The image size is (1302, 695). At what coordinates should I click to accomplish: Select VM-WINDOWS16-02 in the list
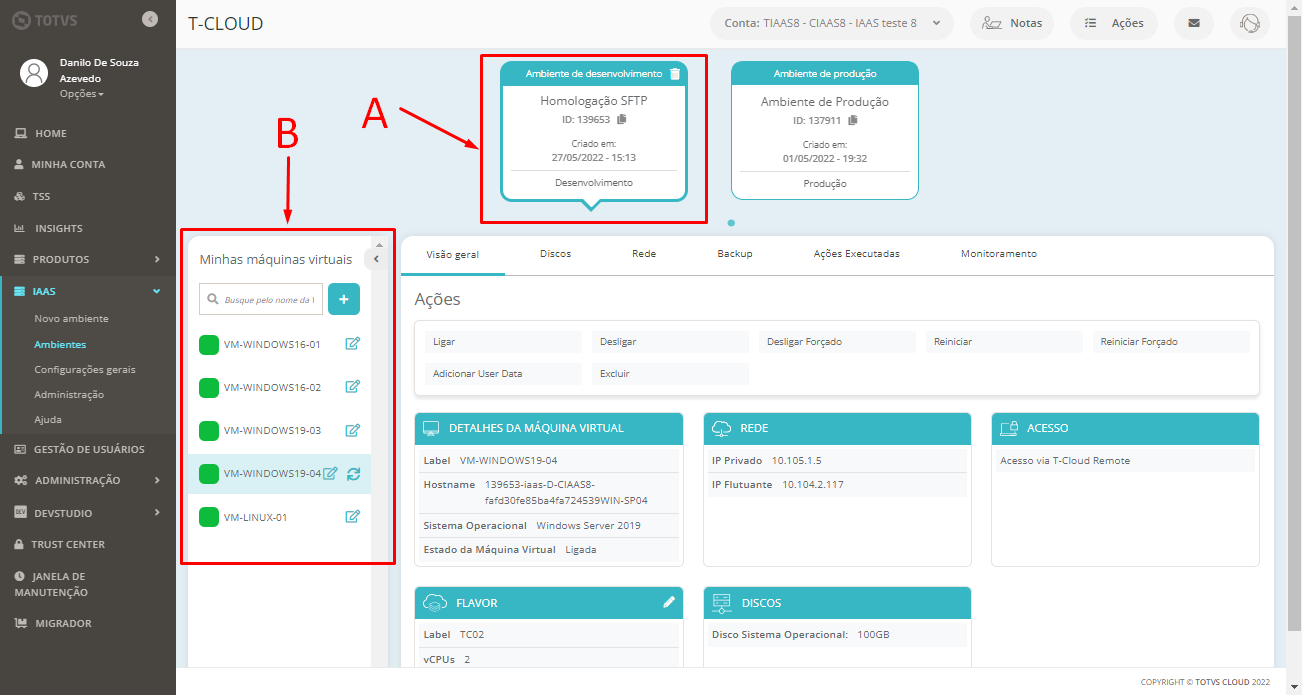[x=272, y=387]
